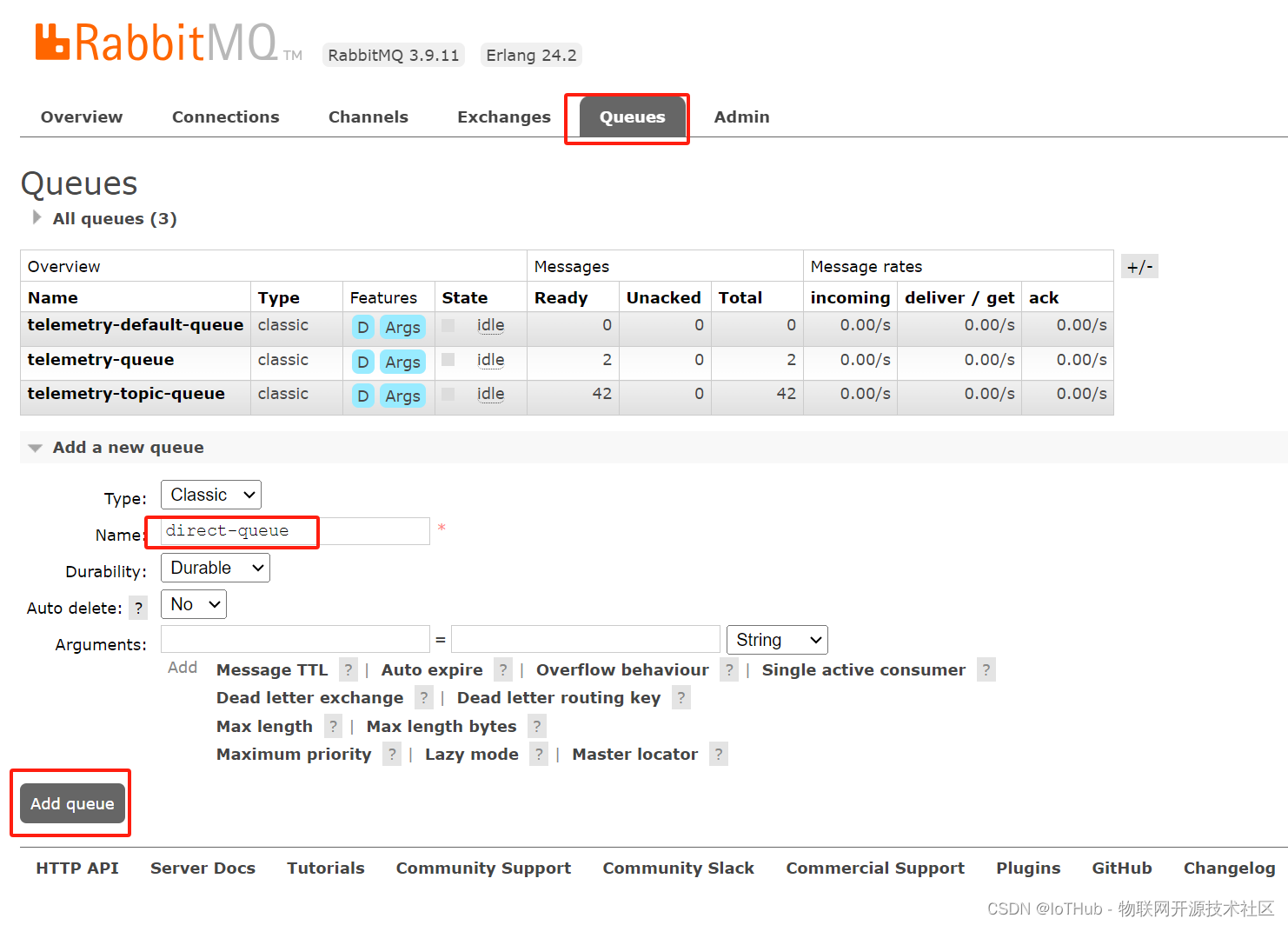Go to the Channels tab

pos(368,116)
